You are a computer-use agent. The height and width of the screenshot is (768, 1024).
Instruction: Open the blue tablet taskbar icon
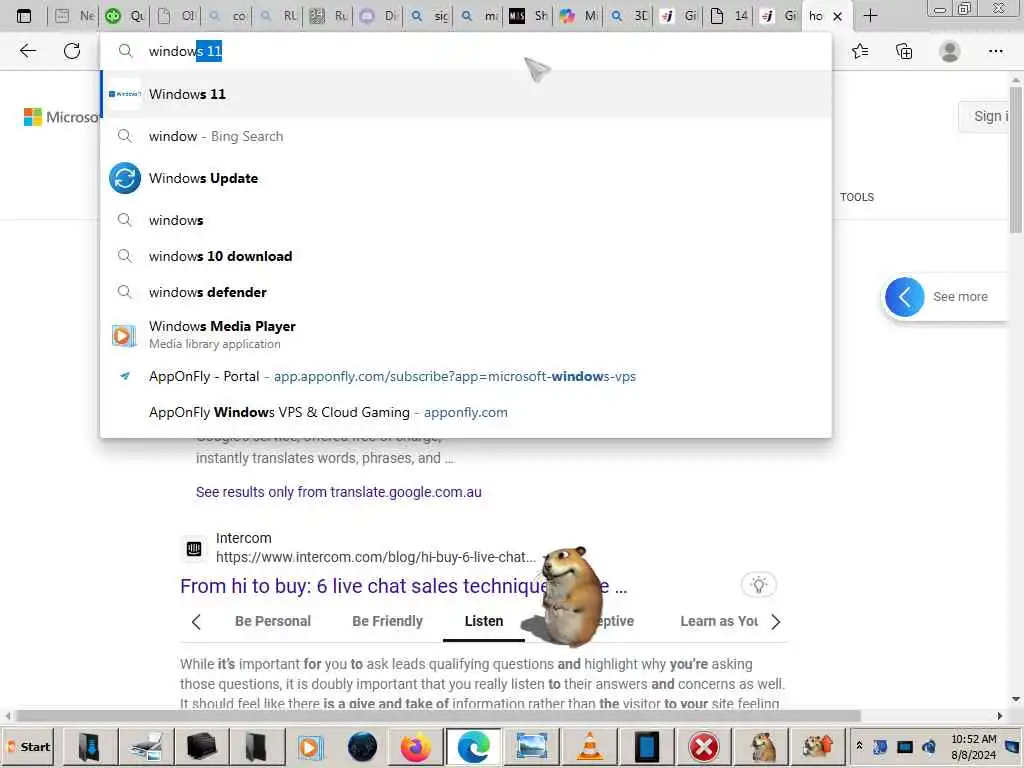pos(647,746)
